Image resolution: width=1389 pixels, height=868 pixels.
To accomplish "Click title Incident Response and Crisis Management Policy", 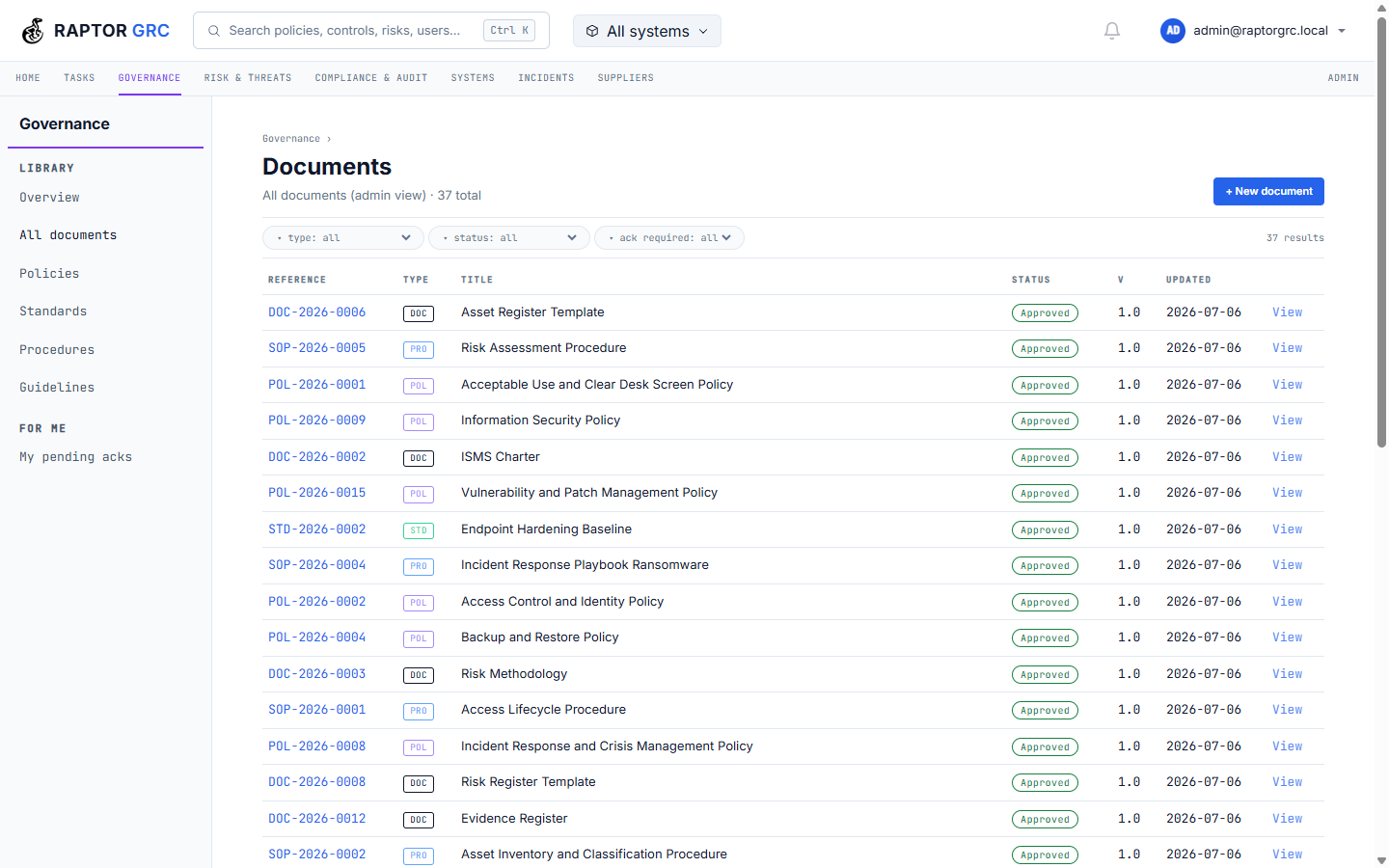I will point(607,746).
